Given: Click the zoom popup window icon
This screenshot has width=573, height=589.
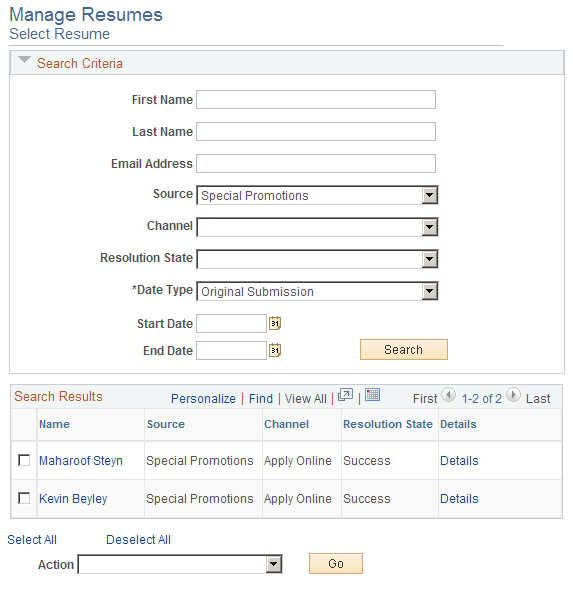Looking at the screenshot, I should click(x=345, y=395).
